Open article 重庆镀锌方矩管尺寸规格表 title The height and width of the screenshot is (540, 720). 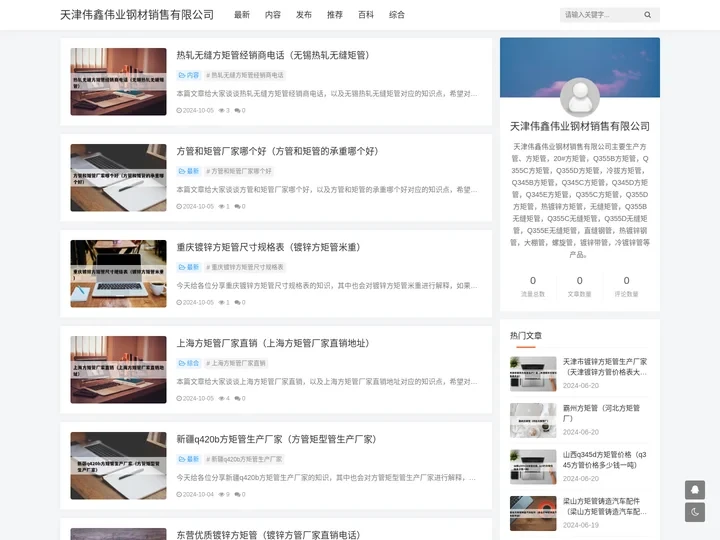(x=268, y=247)
